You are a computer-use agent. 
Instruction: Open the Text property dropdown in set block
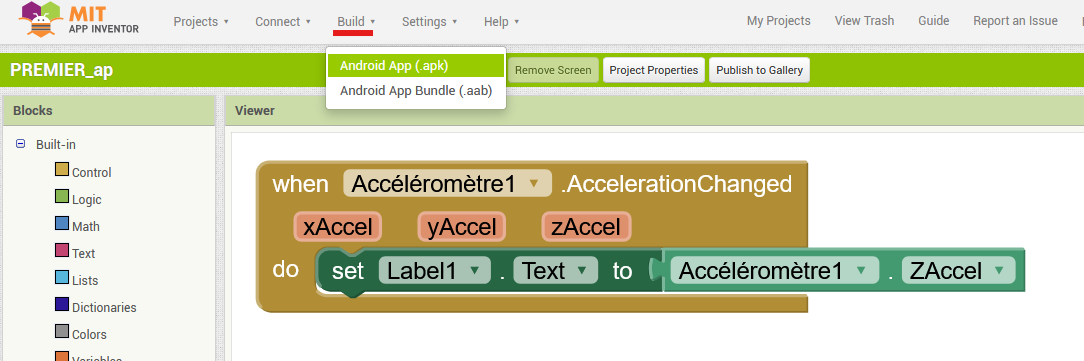[555, 271]
